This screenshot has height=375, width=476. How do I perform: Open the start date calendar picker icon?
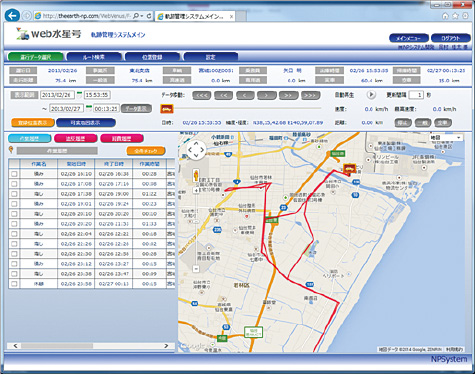pos(79,95)
